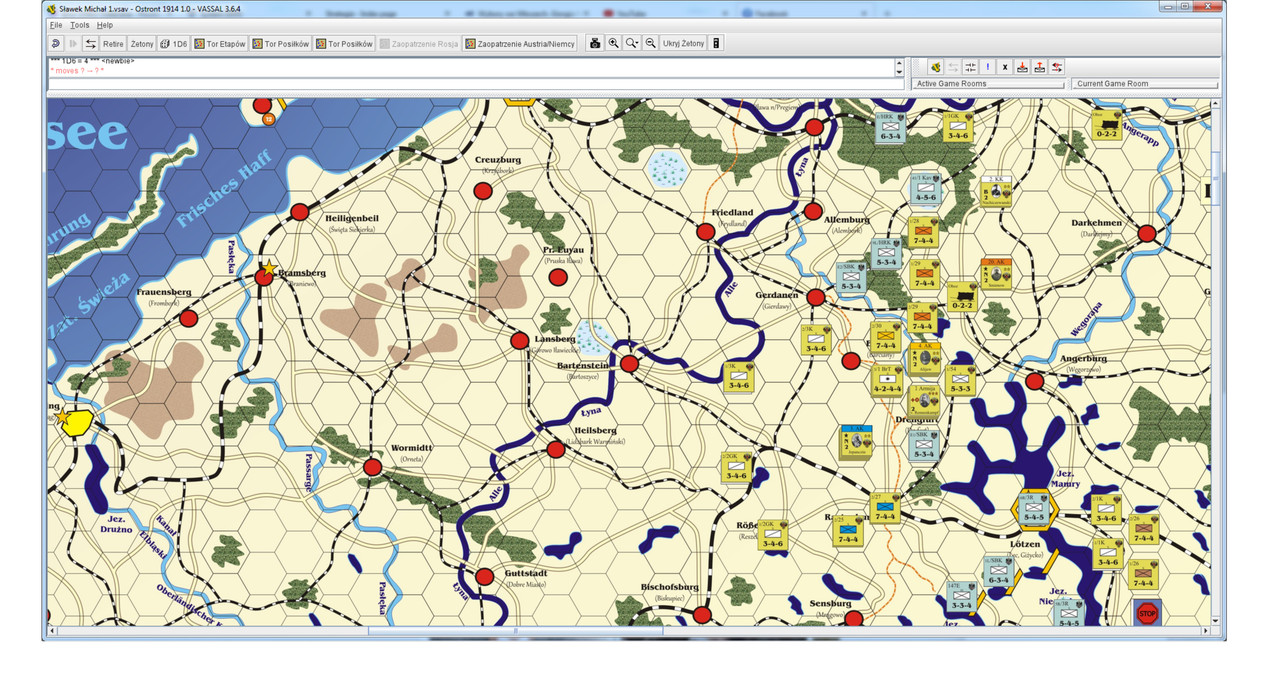Open the File menu
1280x687 pixels.
[x=56, y=25]
